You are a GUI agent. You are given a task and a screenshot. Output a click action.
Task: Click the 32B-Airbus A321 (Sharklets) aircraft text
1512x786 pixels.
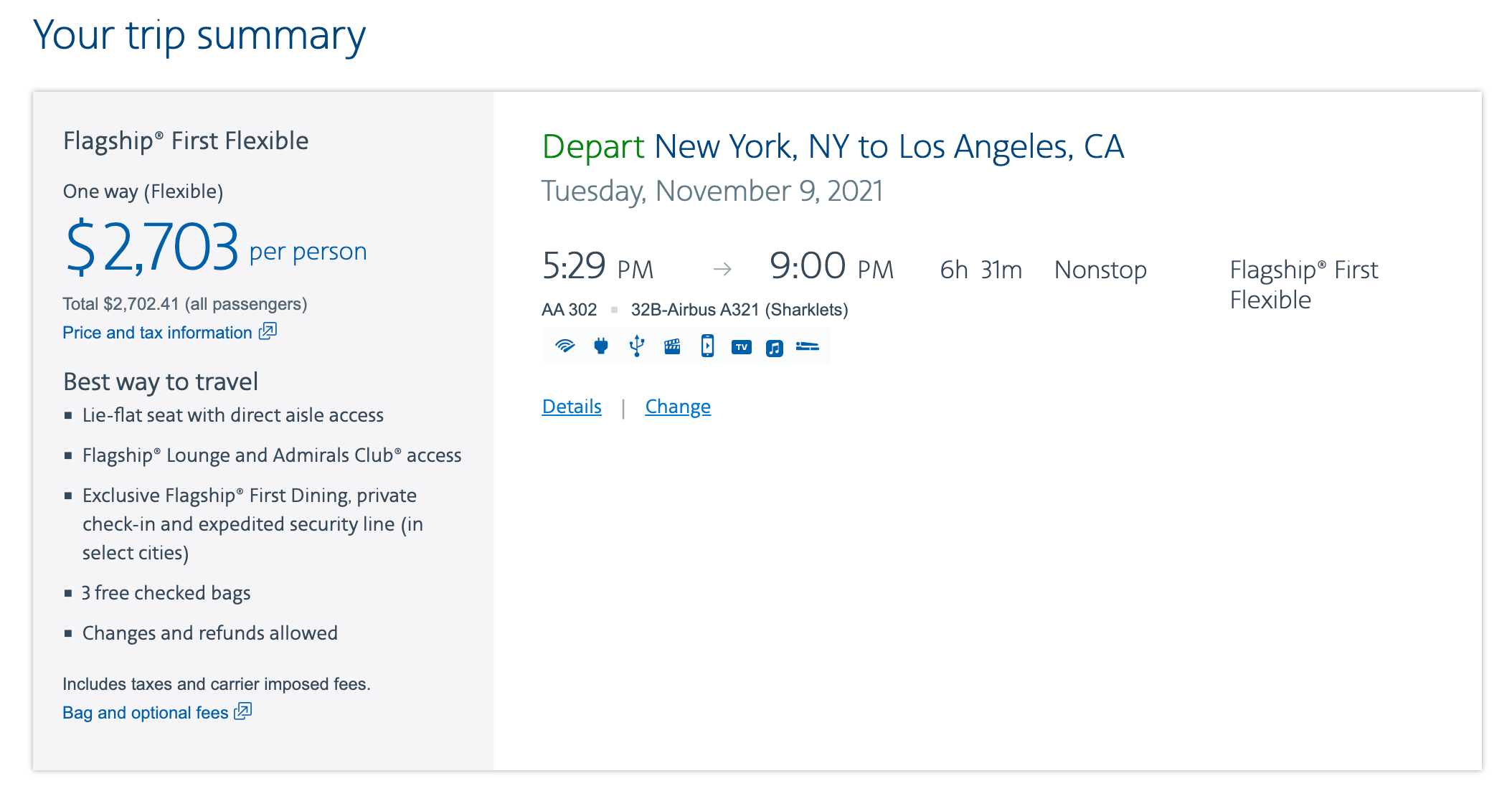(x=740, y=310)
